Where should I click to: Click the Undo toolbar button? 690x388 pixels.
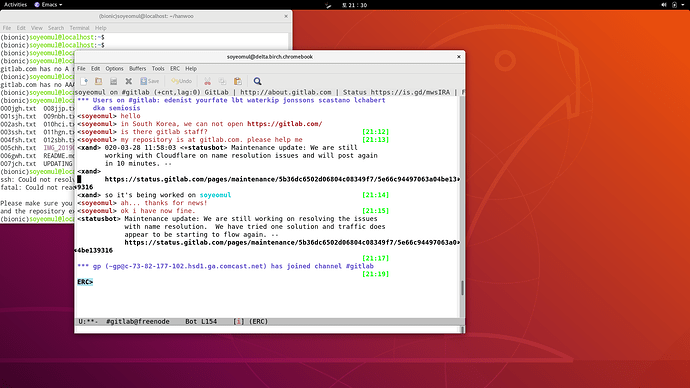(x=181, y=81)
